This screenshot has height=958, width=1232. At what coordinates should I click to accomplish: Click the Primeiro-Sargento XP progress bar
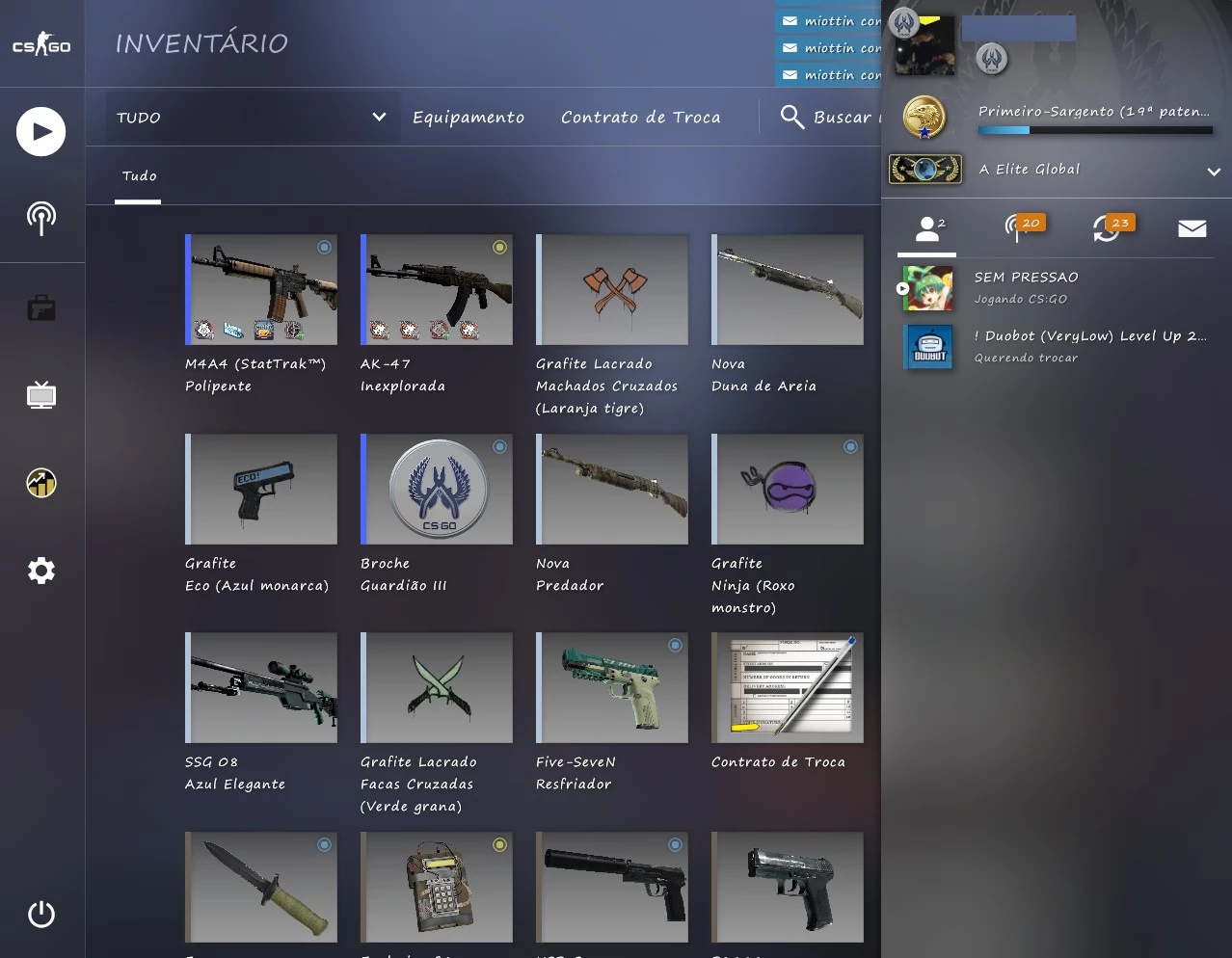click(1094, 130)
